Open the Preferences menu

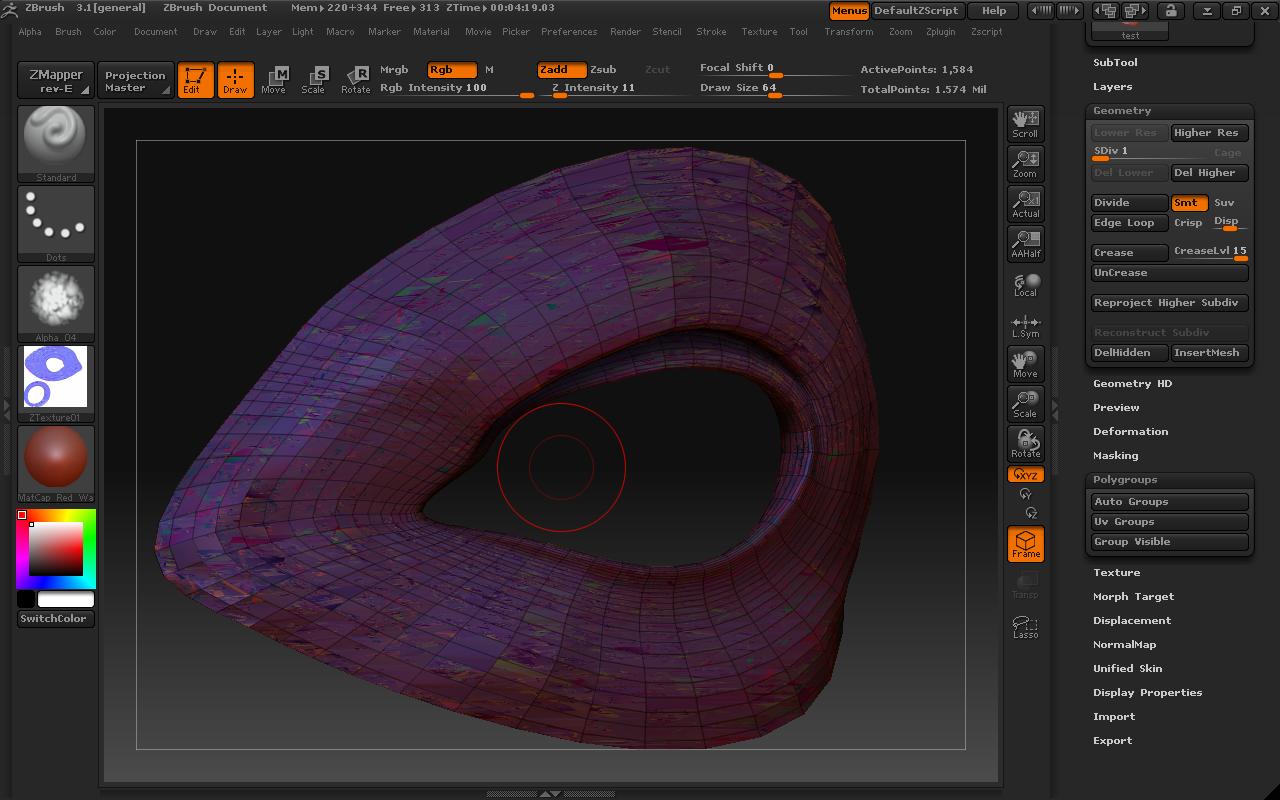pyautogui.click(x=569, y=31)
